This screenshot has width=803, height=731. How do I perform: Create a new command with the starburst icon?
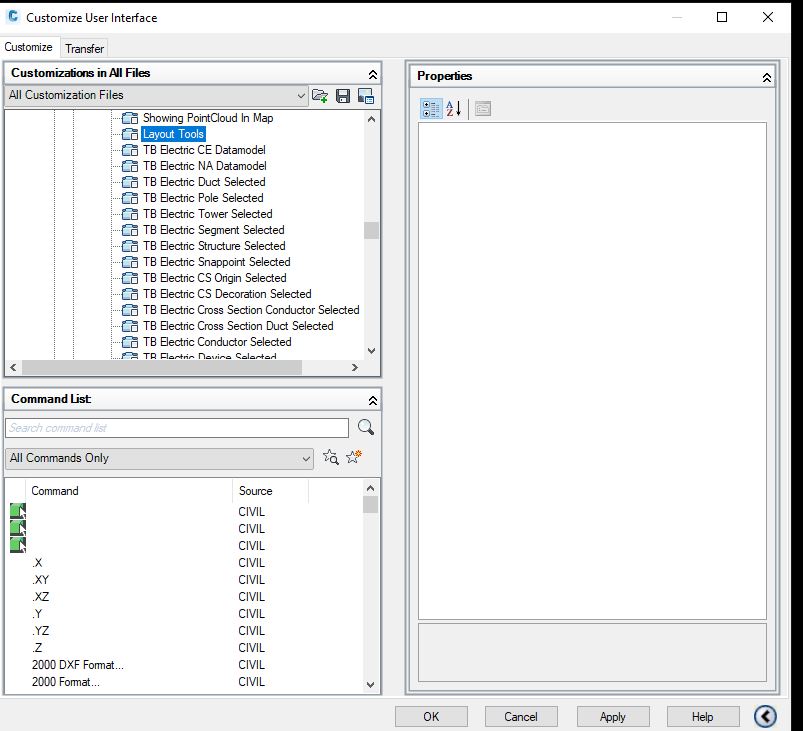point(352,457)
